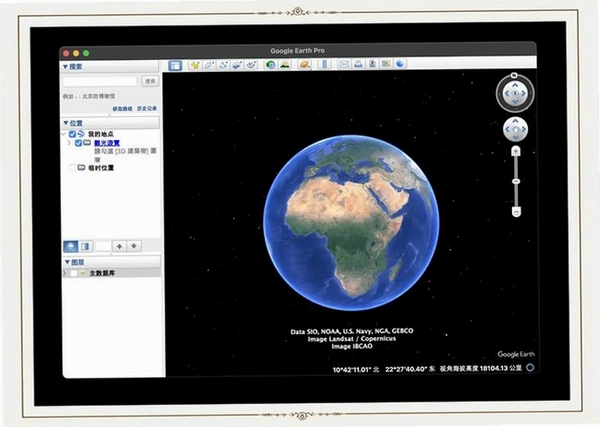The image size is (600, 427).
Task: Click the places panel search globe button
Action: click(x=70, y=246)
